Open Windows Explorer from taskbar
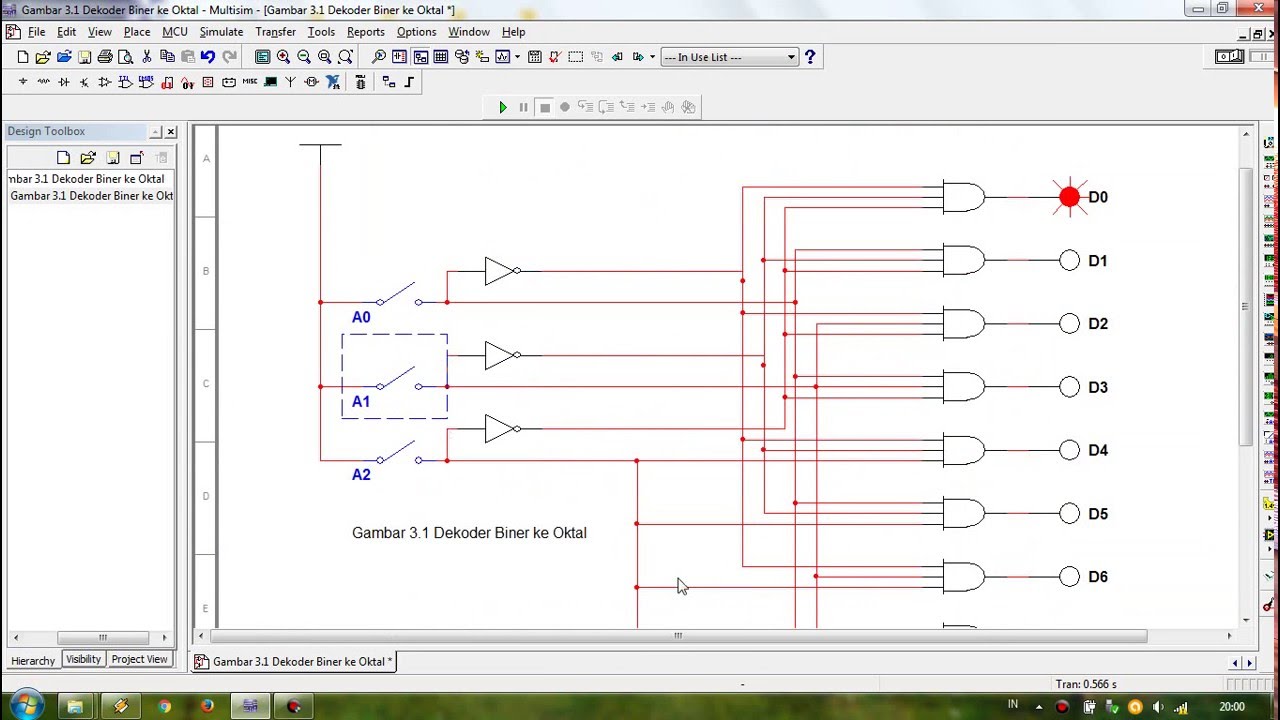Viewport: 1280px width, 720px height. coord(75,706)
